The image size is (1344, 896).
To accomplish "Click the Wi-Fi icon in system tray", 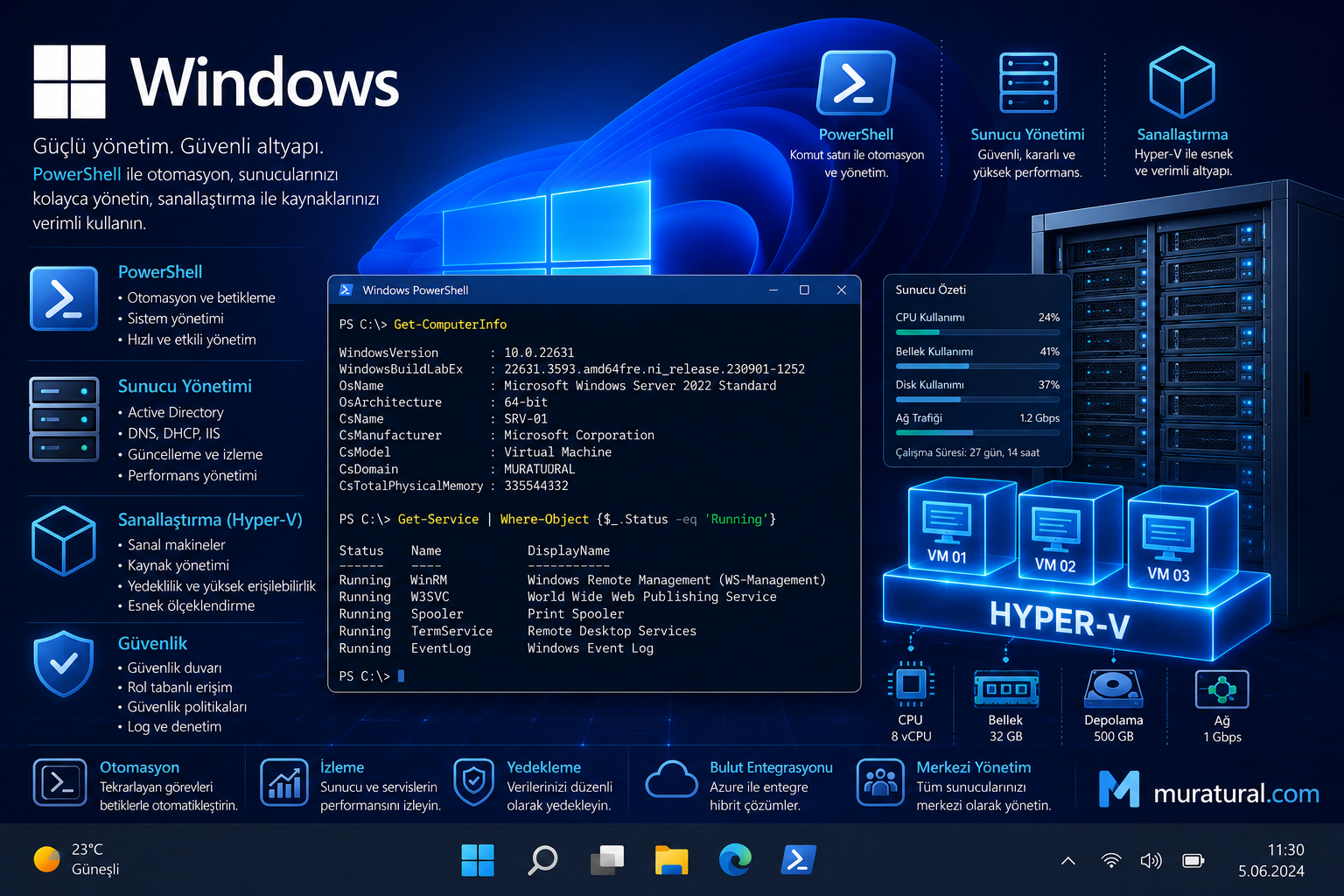I will pyautogui.click(x=1111, y=861).
